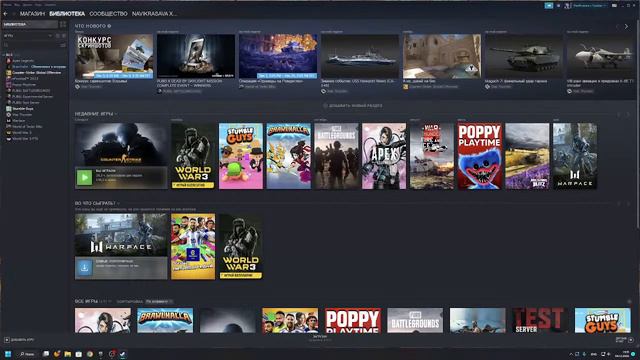This screenshot has width=640, height=360.
Task: Open Brawlhalla cover in recent games
Action: click(x=289, y=156)
